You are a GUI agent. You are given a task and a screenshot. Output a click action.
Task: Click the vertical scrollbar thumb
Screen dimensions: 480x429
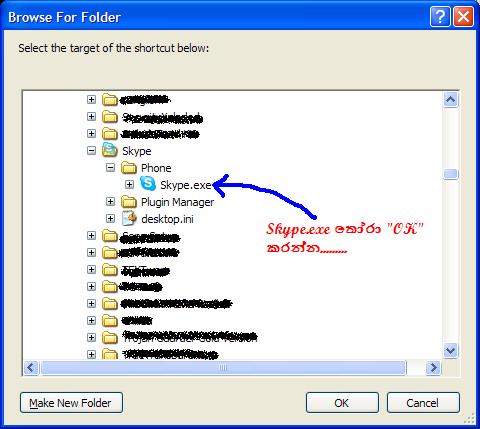tap(451, 174)
